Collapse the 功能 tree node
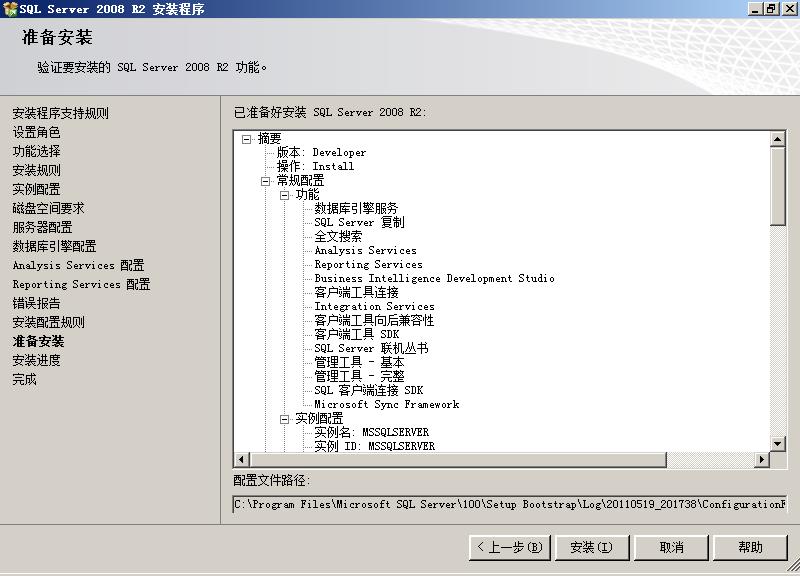Viewport: 800px width, 576px height. point(284,195)
